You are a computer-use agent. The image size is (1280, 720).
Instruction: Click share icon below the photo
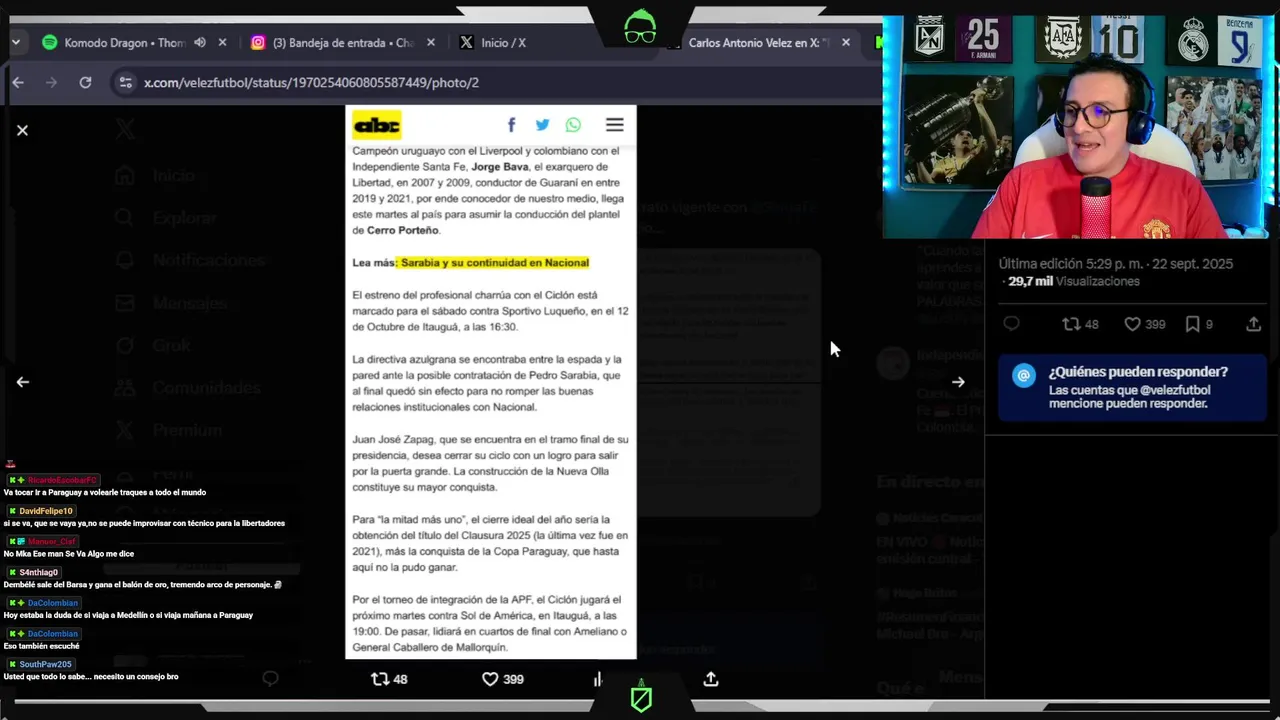(711, 679)
